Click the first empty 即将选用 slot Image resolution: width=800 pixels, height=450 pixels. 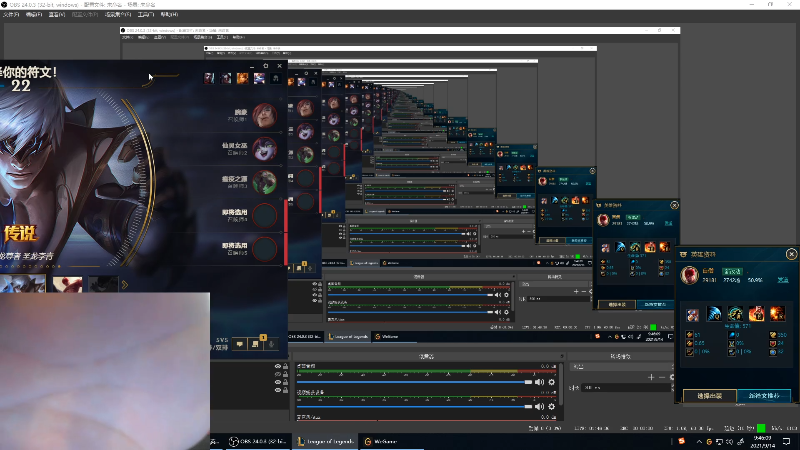265,215
